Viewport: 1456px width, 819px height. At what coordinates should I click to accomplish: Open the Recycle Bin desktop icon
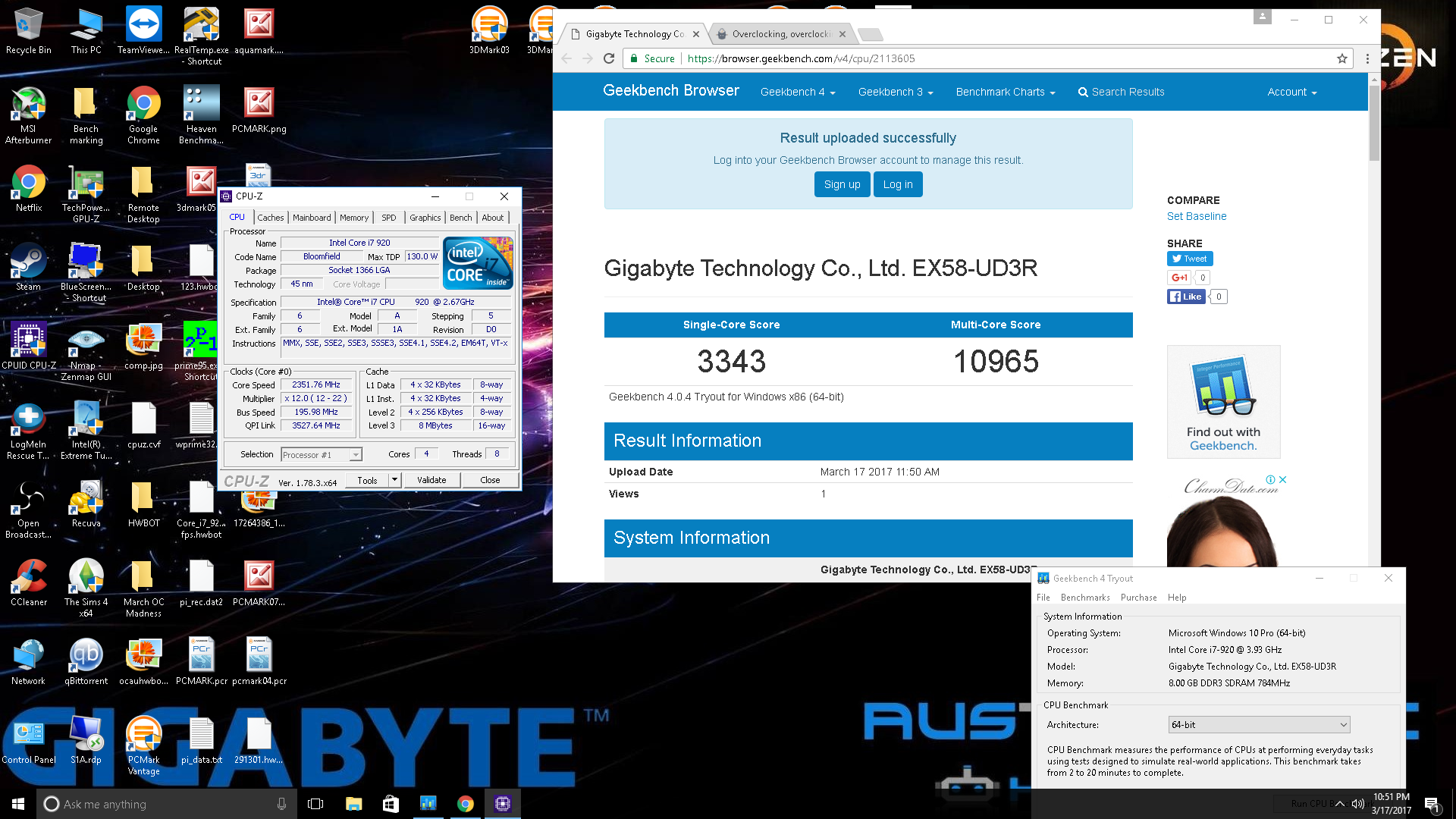[29, 31]
